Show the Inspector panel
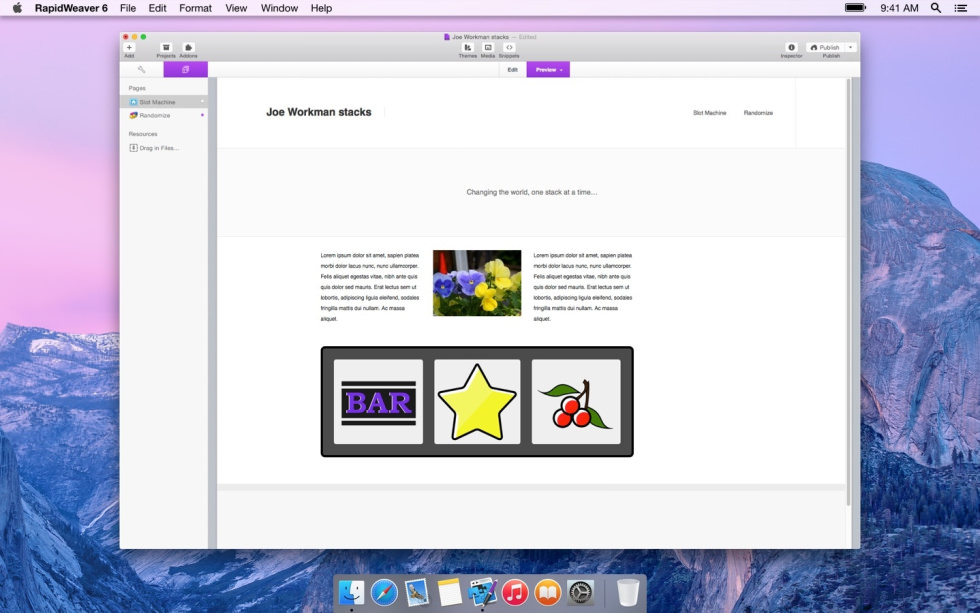 click(791, 47)
